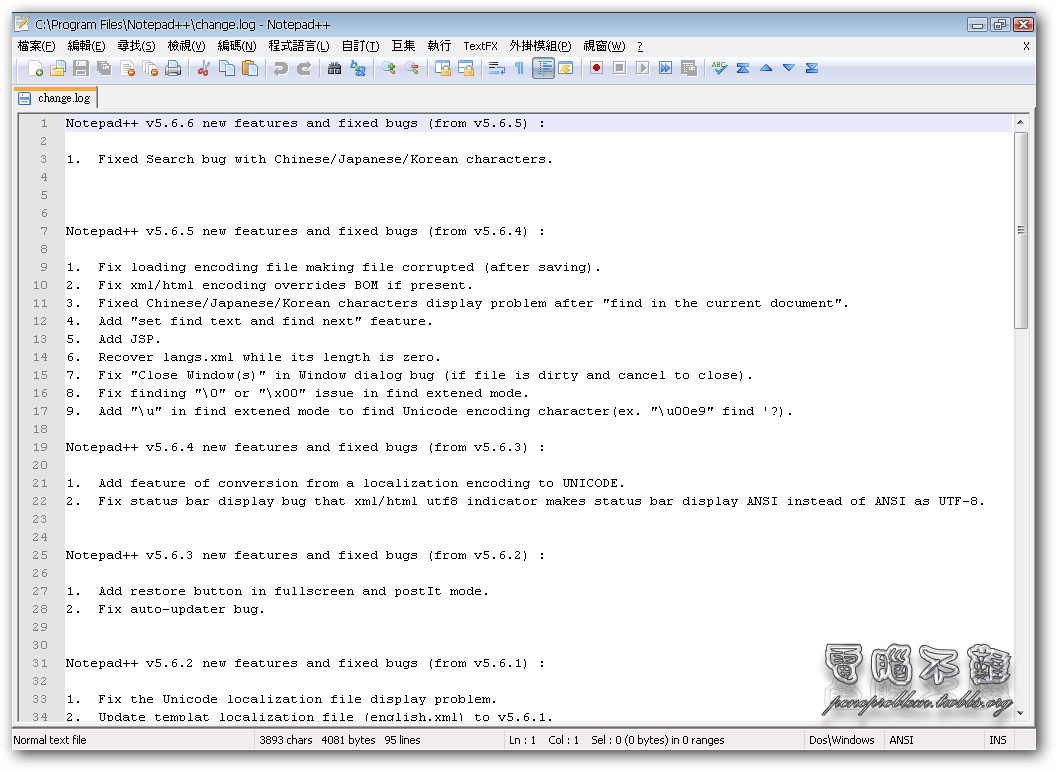Viewport: 1056px width, 770px height.
Task: Click the Zoom in magnifier icon
Action: (388, 68)
